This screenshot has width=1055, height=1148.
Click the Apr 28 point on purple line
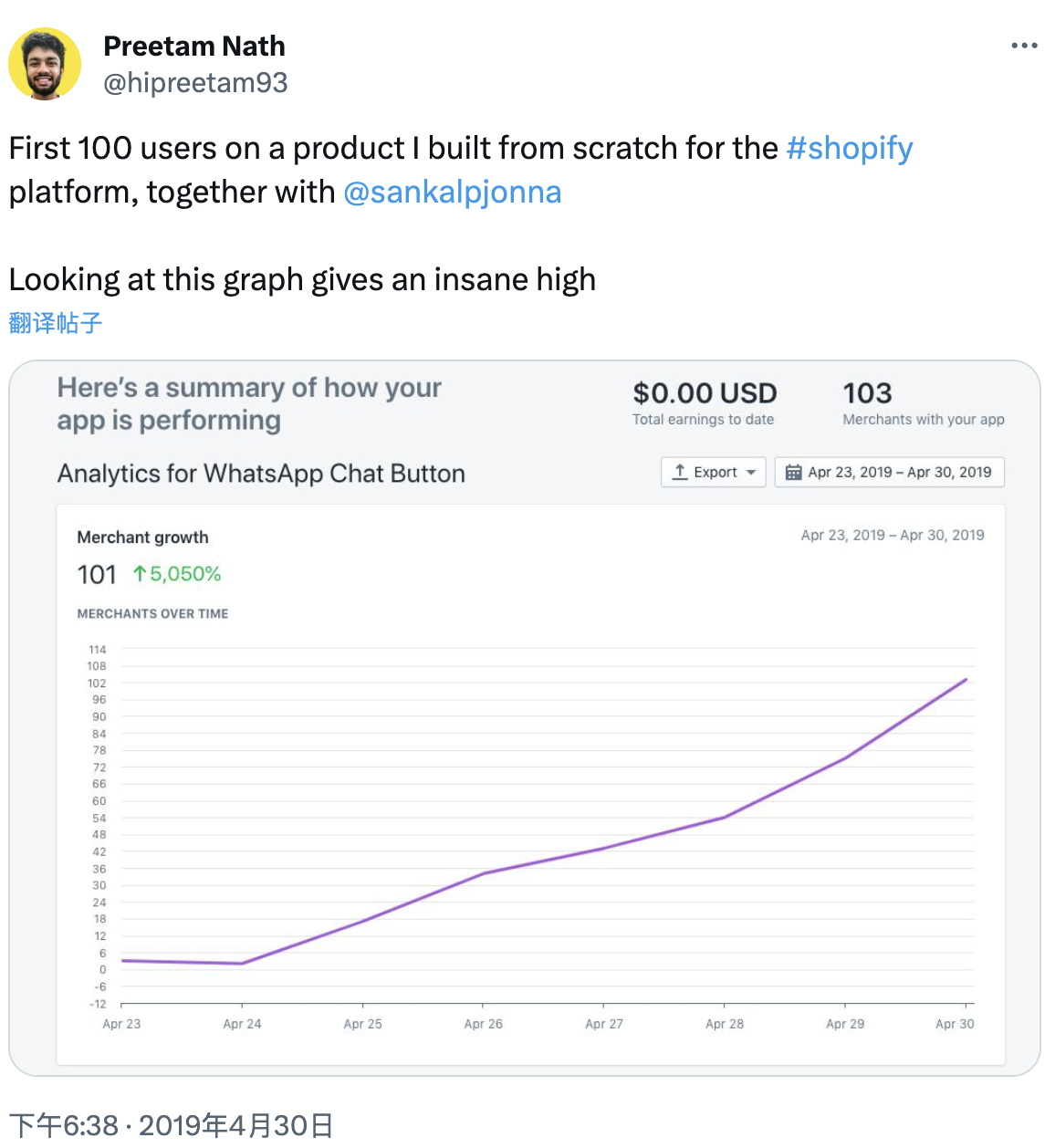coord(725,817)
